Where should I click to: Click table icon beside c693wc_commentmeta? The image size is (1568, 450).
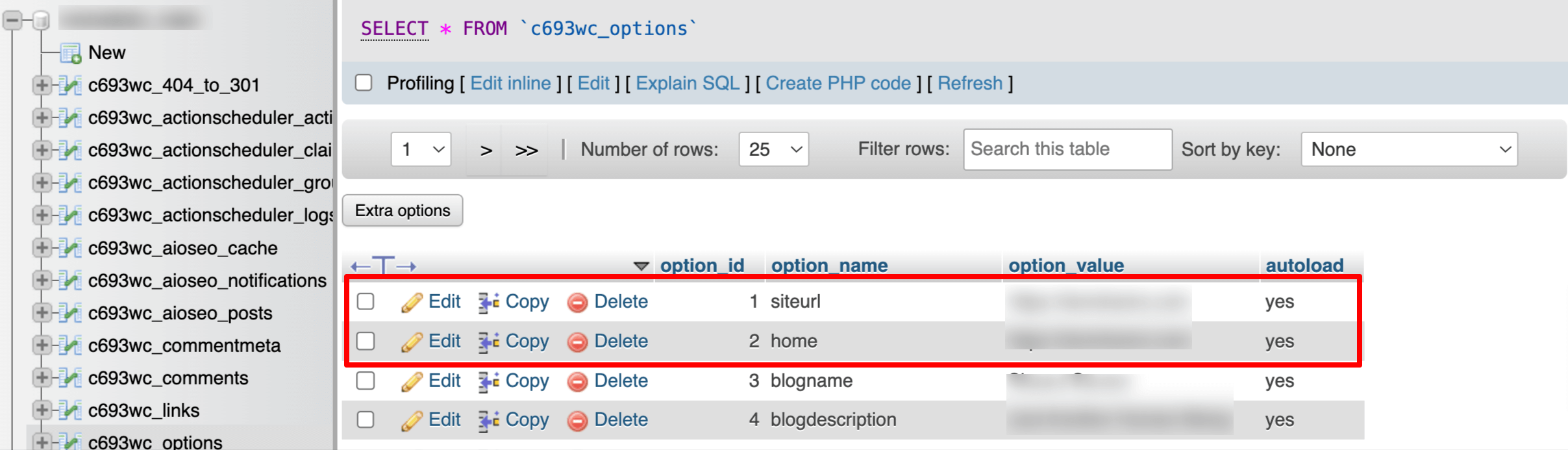69,345
